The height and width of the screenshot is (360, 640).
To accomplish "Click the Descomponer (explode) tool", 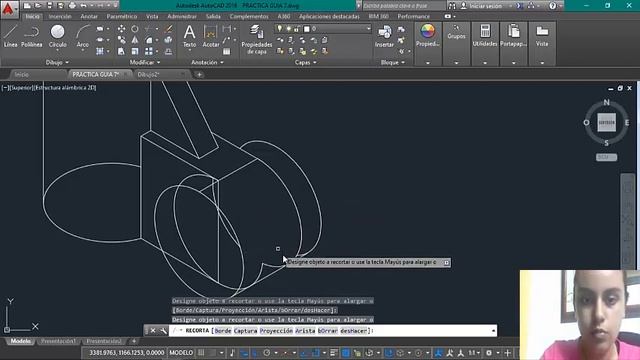I will pos(168,40).
